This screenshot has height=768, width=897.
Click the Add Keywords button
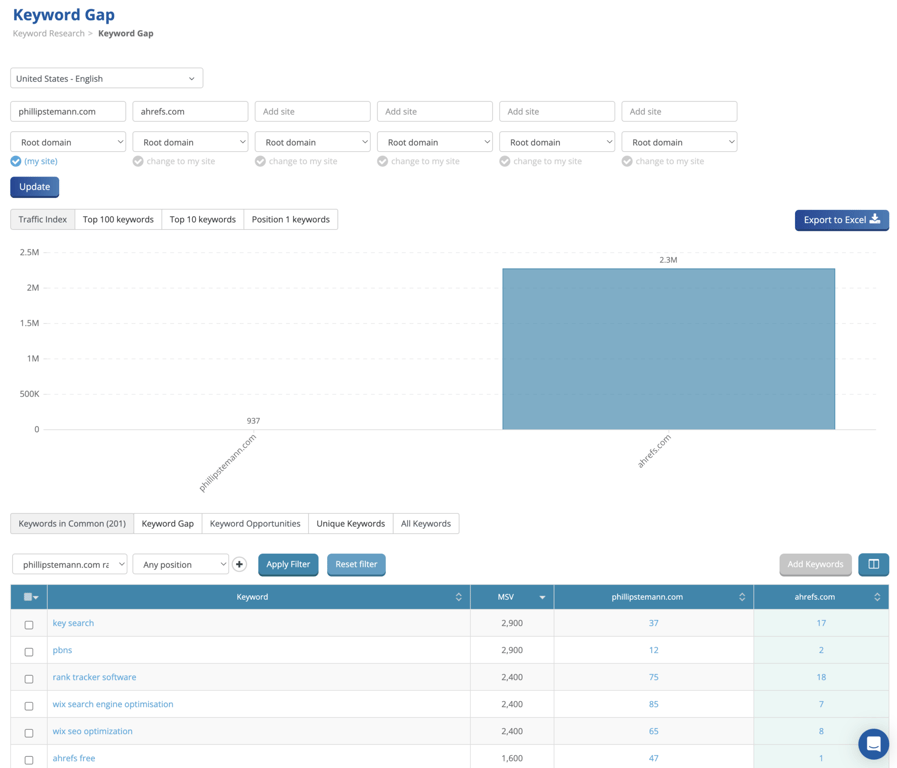coord(815,564)
